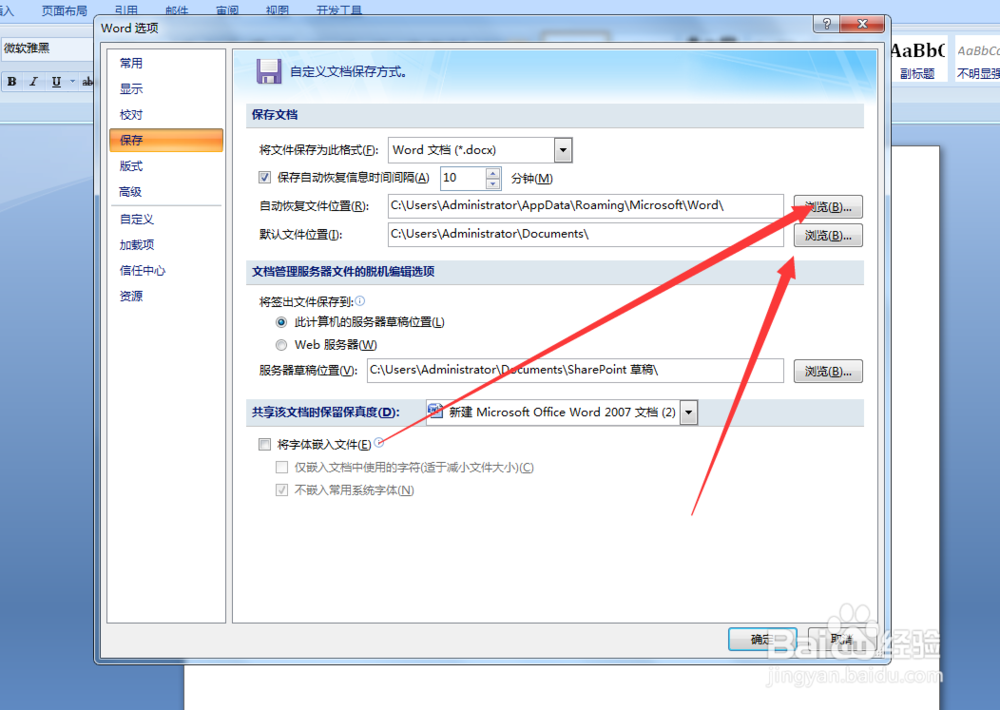Choose the 副标题 style in gallery
This screenshot has height=710, width=1000.
point(917,59)
